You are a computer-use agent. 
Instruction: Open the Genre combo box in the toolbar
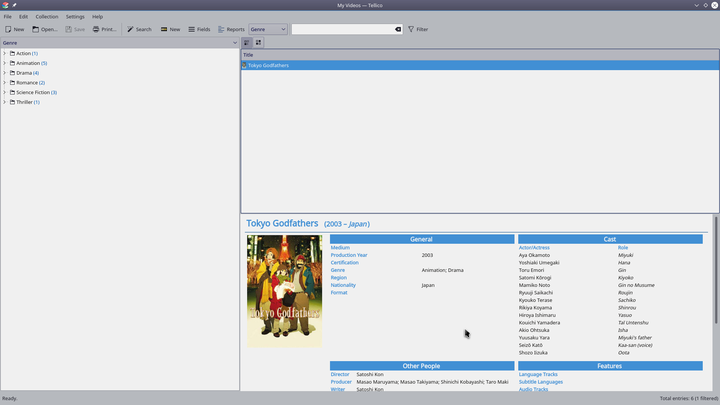coord(267,29)
